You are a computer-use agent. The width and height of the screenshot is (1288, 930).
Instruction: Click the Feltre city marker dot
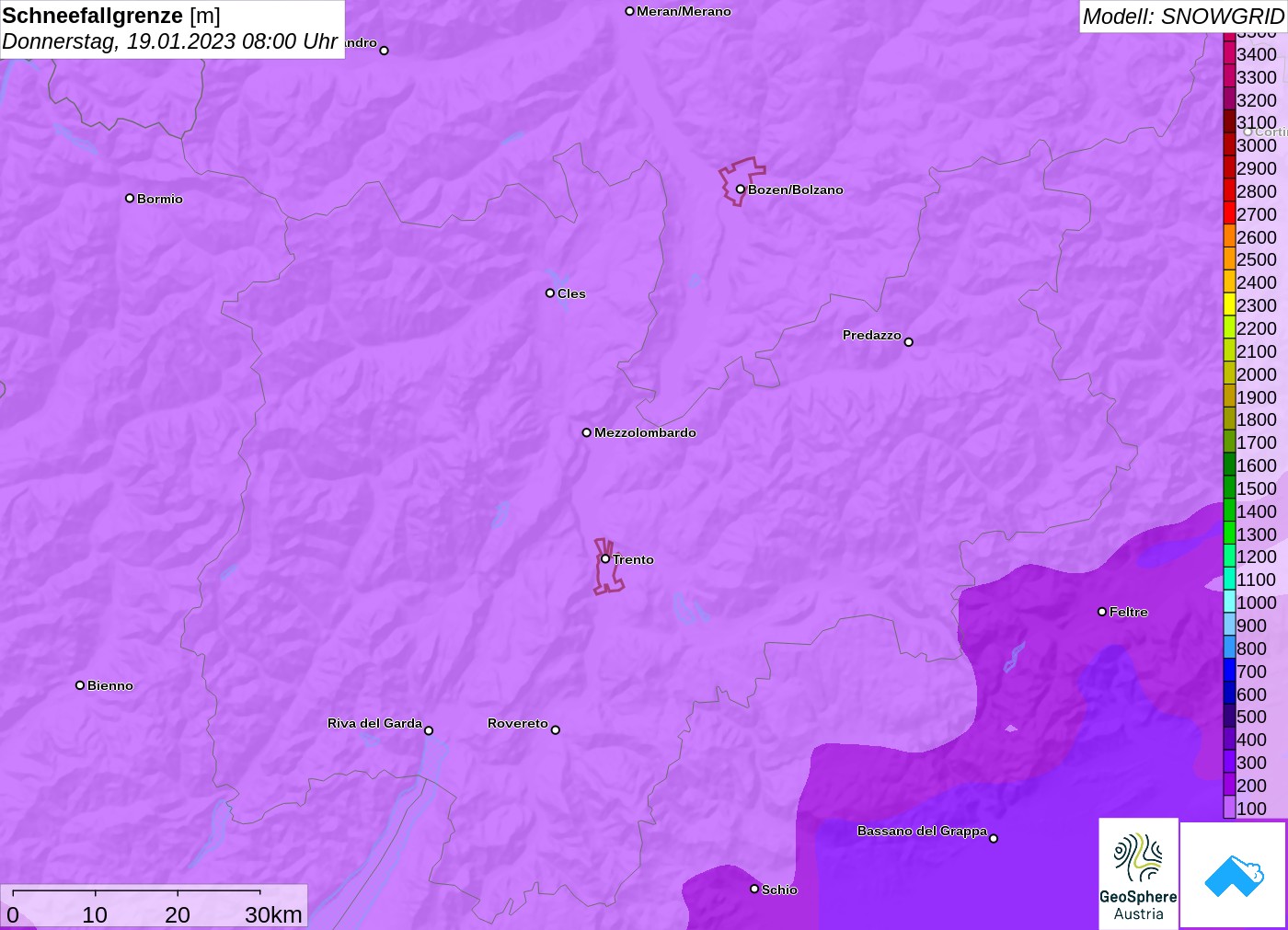point(1102,612)
